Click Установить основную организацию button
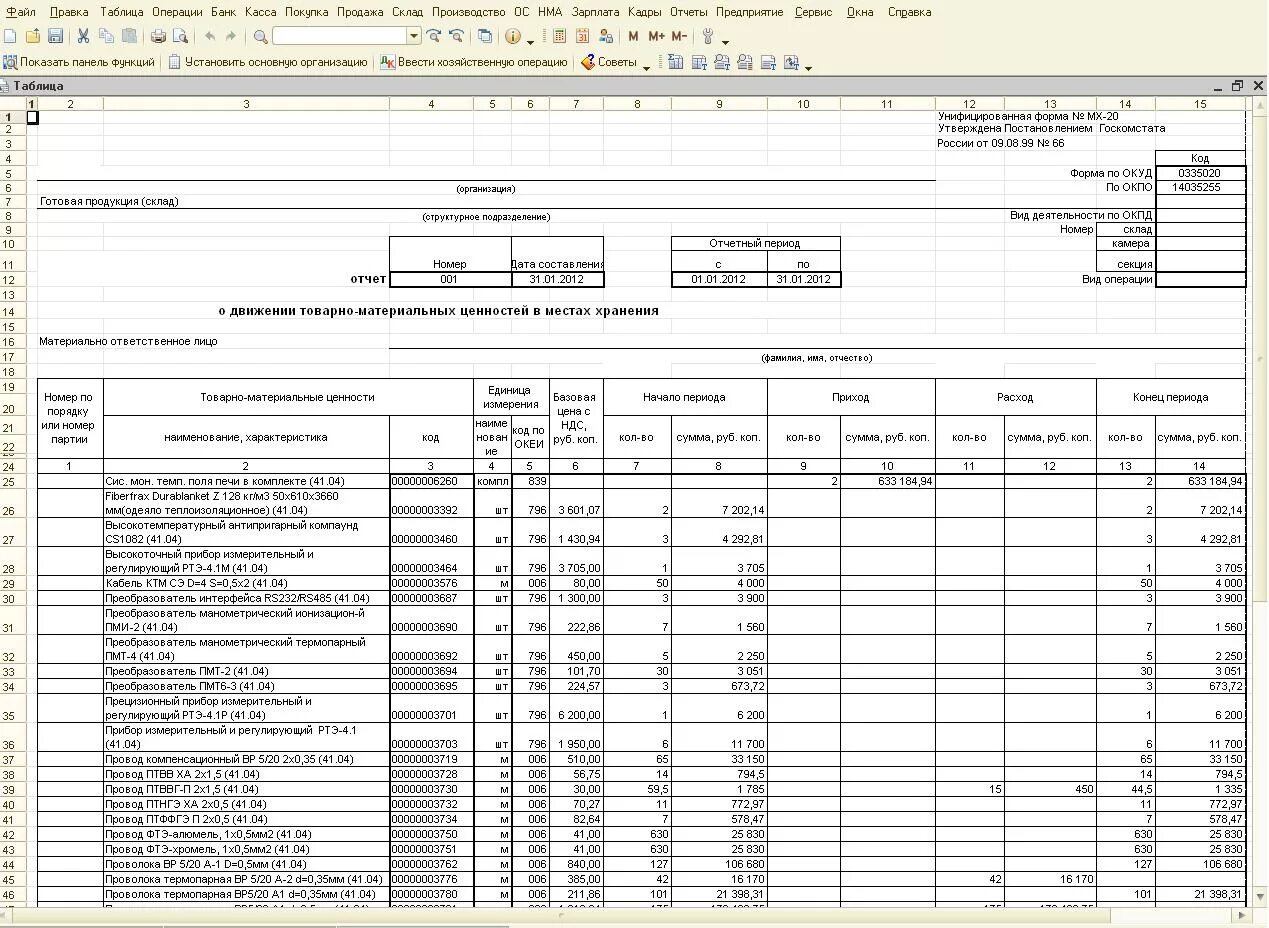Screen dimensions: 1269x928 268,62
